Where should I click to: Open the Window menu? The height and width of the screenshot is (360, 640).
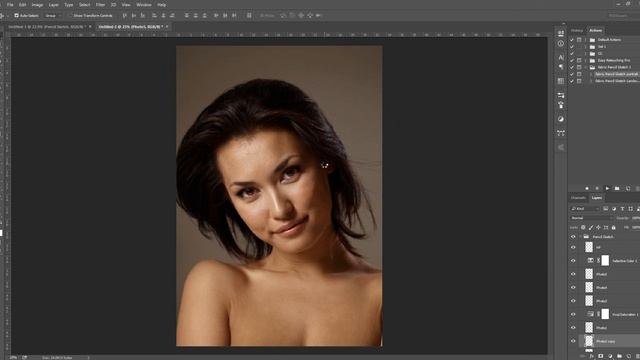pos(144,5)
